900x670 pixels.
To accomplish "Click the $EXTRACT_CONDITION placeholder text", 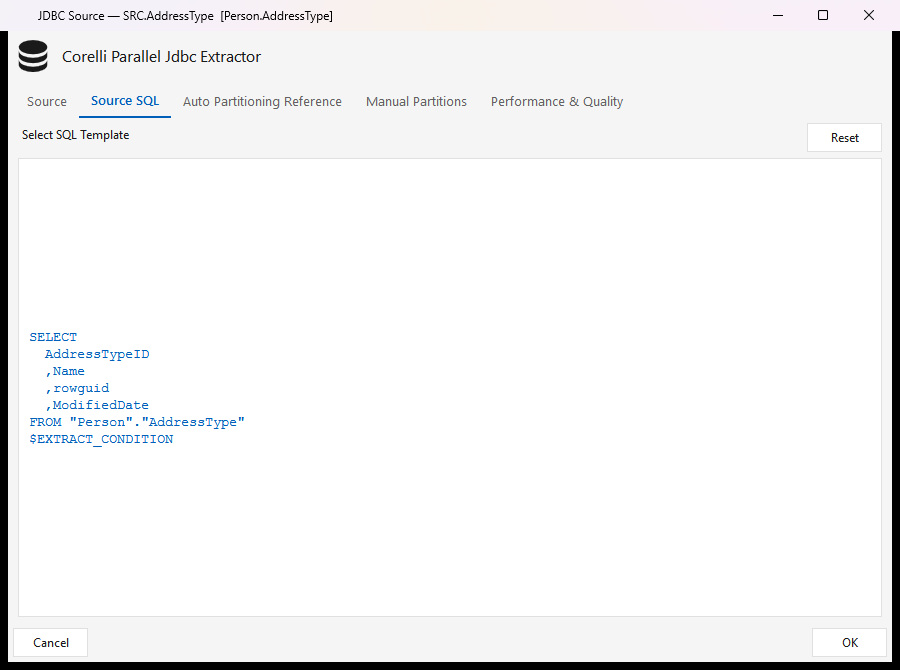I will (x=101, y=439).
